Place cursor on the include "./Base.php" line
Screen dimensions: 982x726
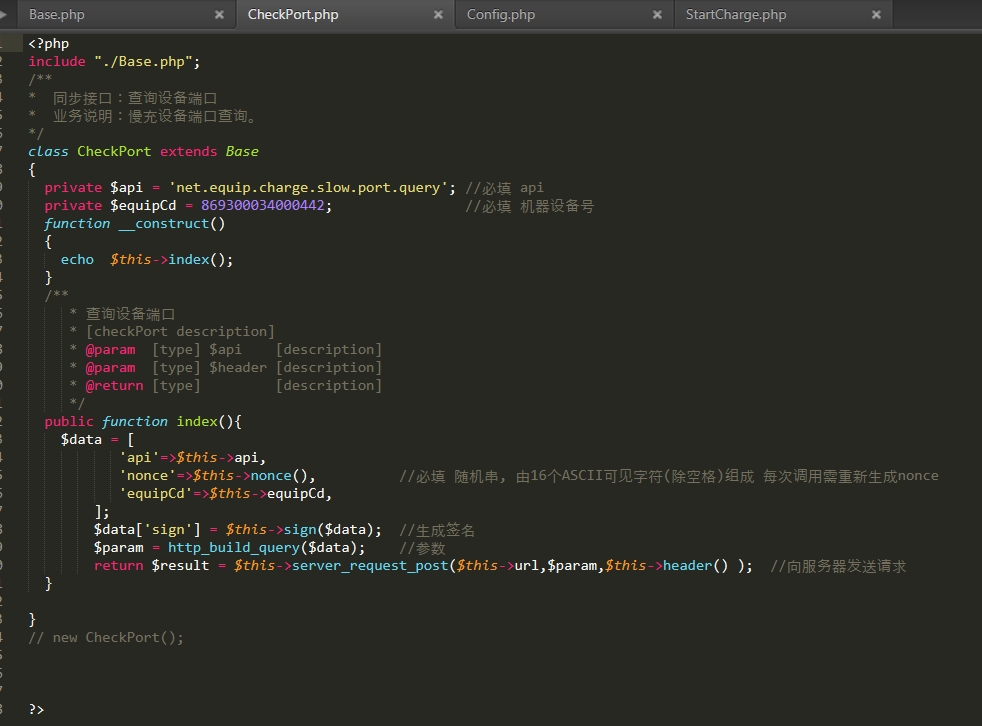coord(114,62)
